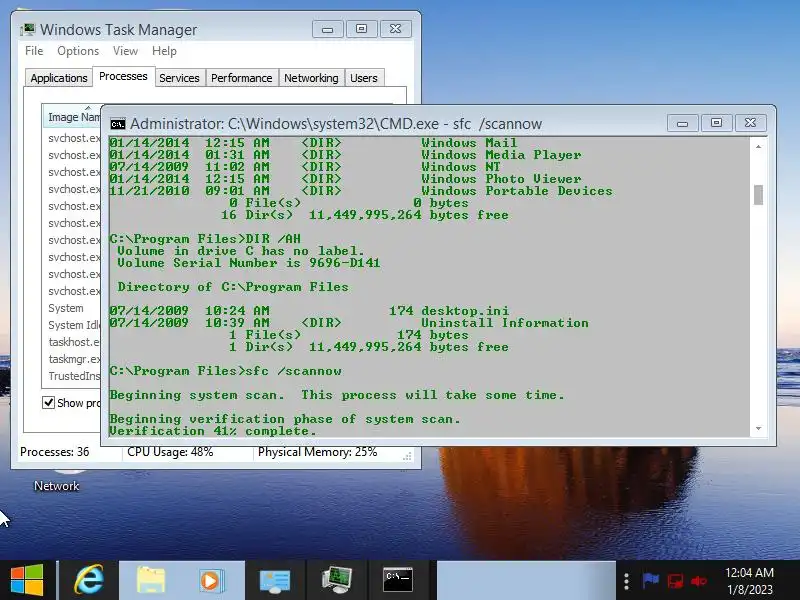Switch to the Users tab

[364, 78]
